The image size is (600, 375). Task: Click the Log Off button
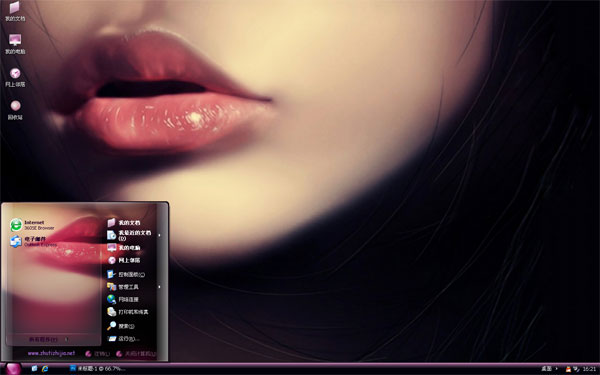pyautogui.click(x=97, y=354)
